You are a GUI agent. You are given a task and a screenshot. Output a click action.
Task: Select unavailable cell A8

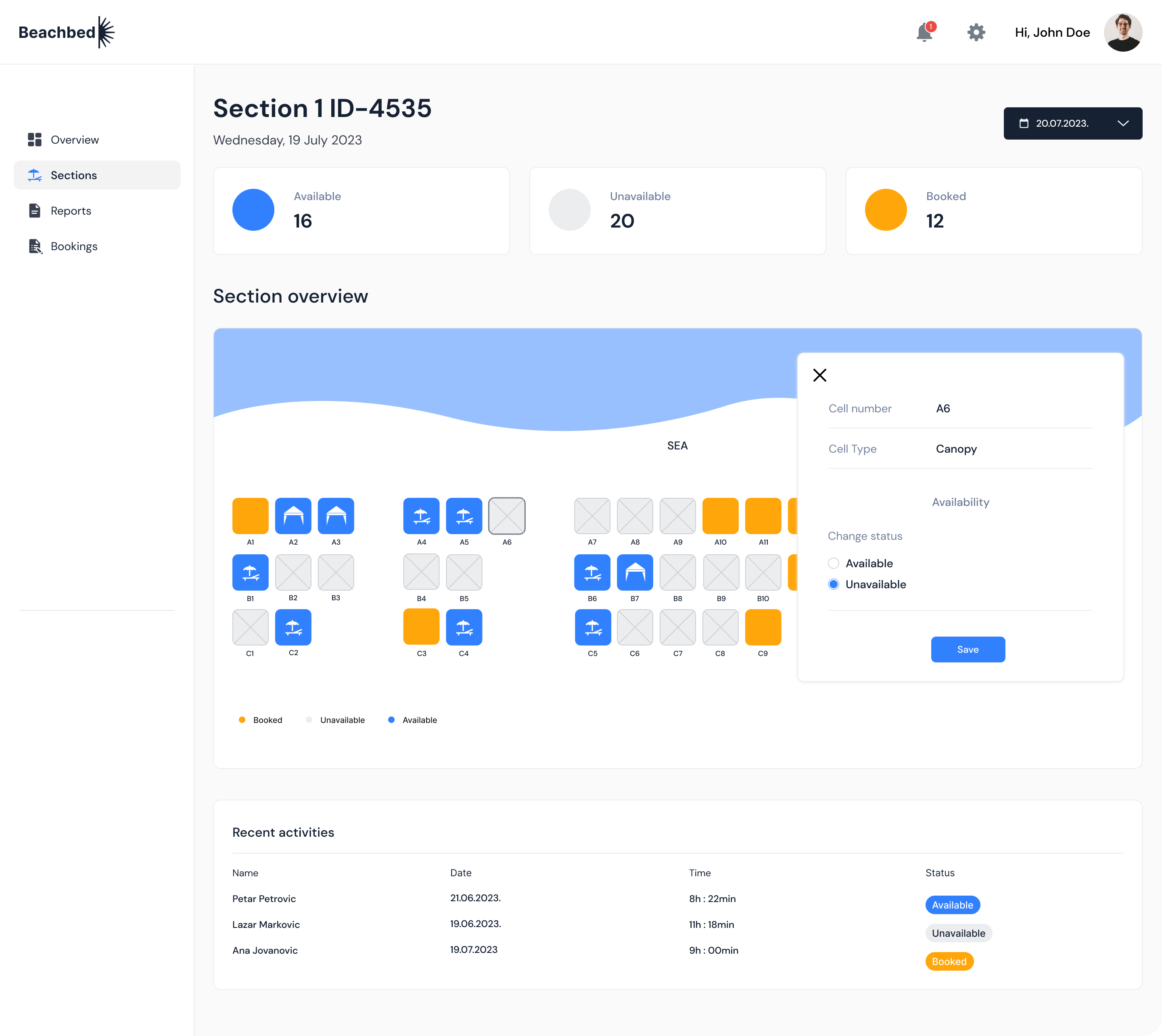pos(635,516)
